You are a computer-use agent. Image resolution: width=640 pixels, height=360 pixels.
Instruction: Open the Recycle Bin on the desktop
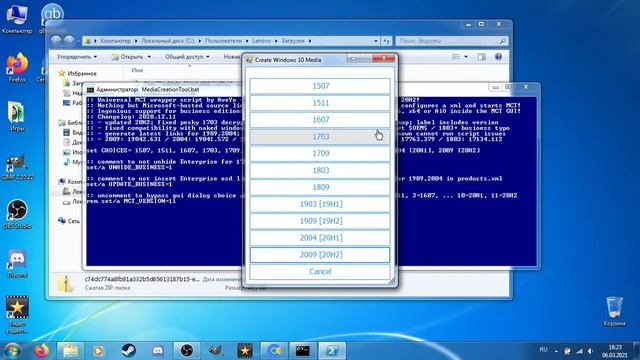pyautogui.click(x=614, y=311)
